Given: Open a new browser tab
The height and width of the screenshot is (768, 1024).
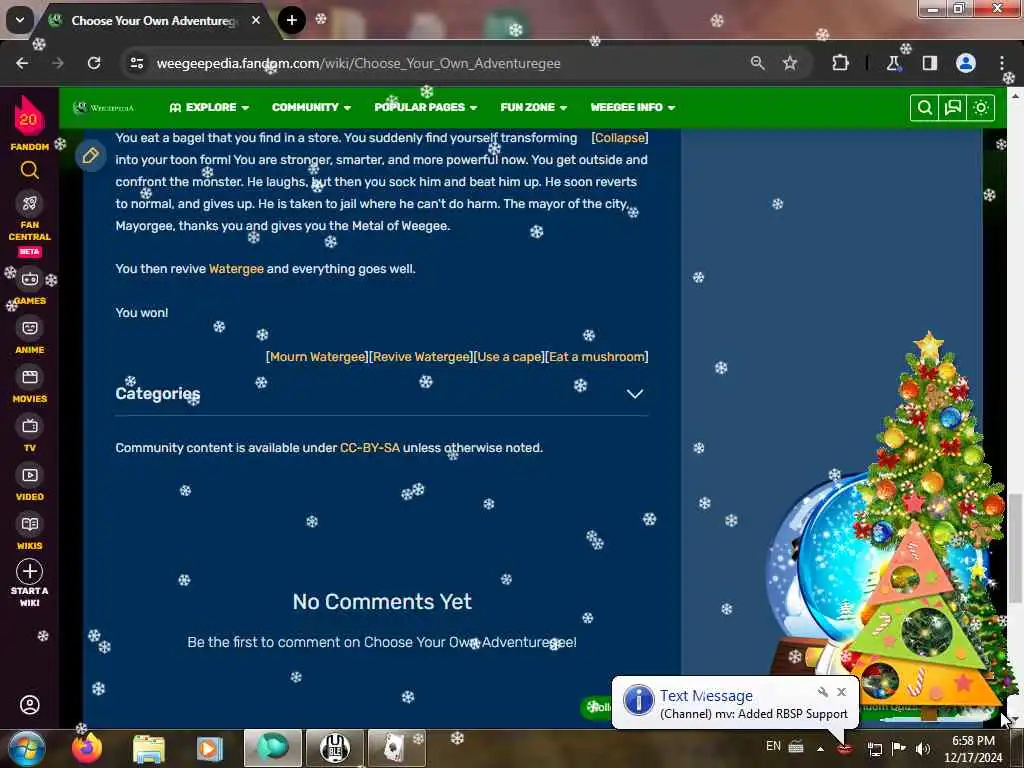Looking at the screenshot, I should click(292, 20).
